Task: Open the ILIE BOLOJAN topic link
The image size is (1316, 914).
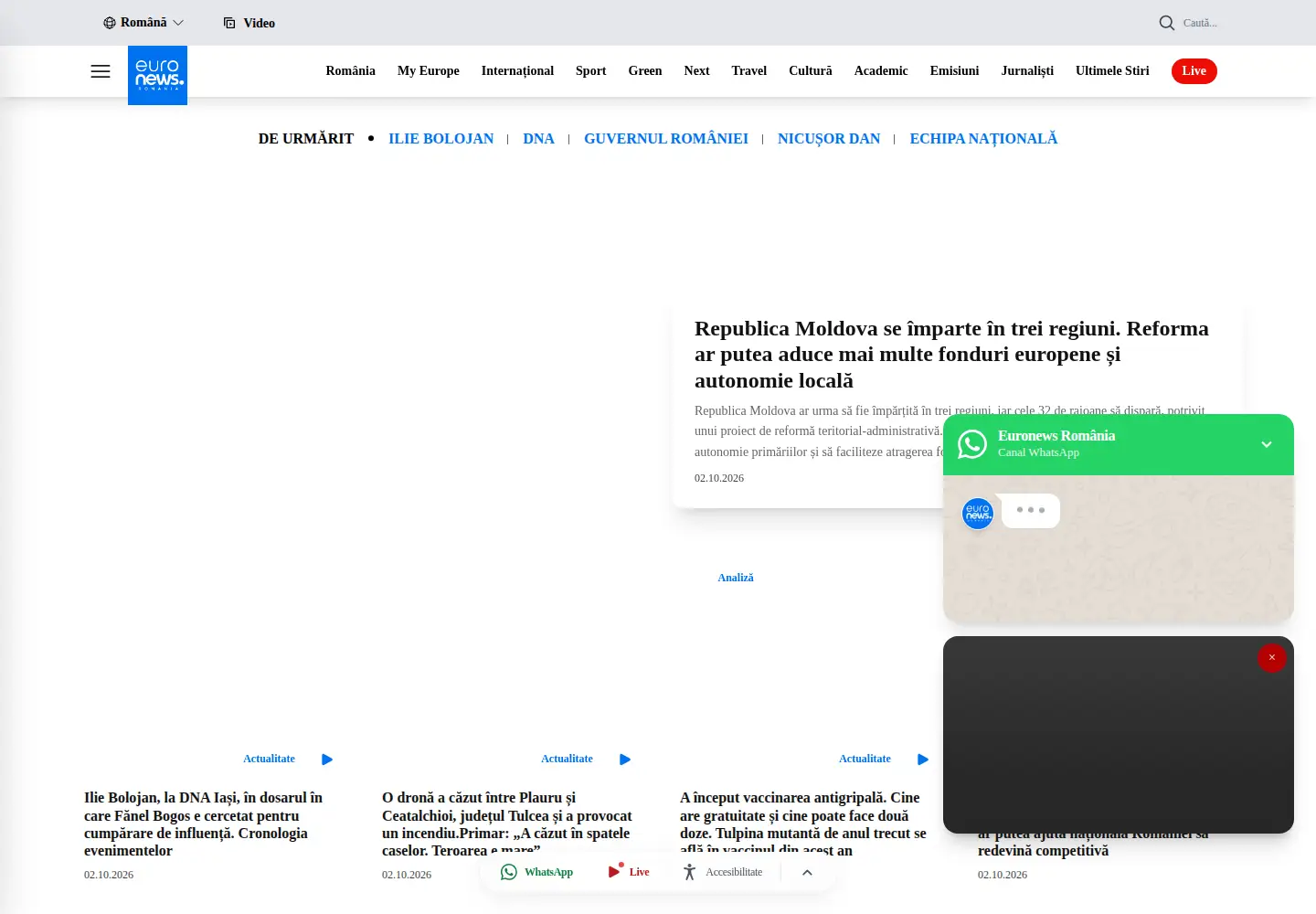Action: (x=440, y=139)
